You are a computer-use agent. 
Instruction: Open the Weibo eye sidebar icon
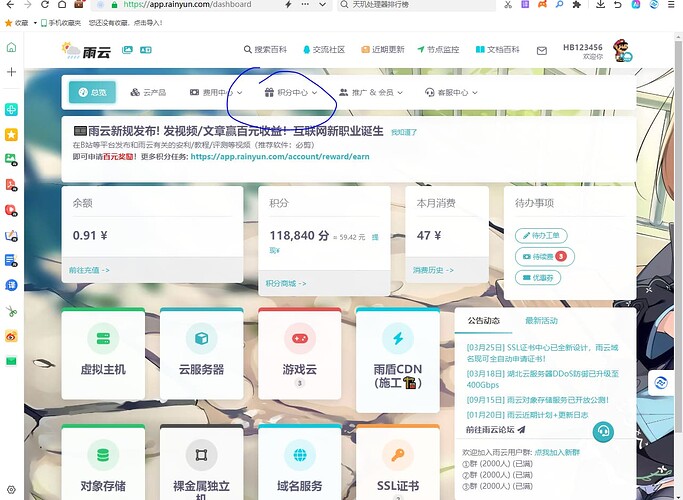pos(11,336)
